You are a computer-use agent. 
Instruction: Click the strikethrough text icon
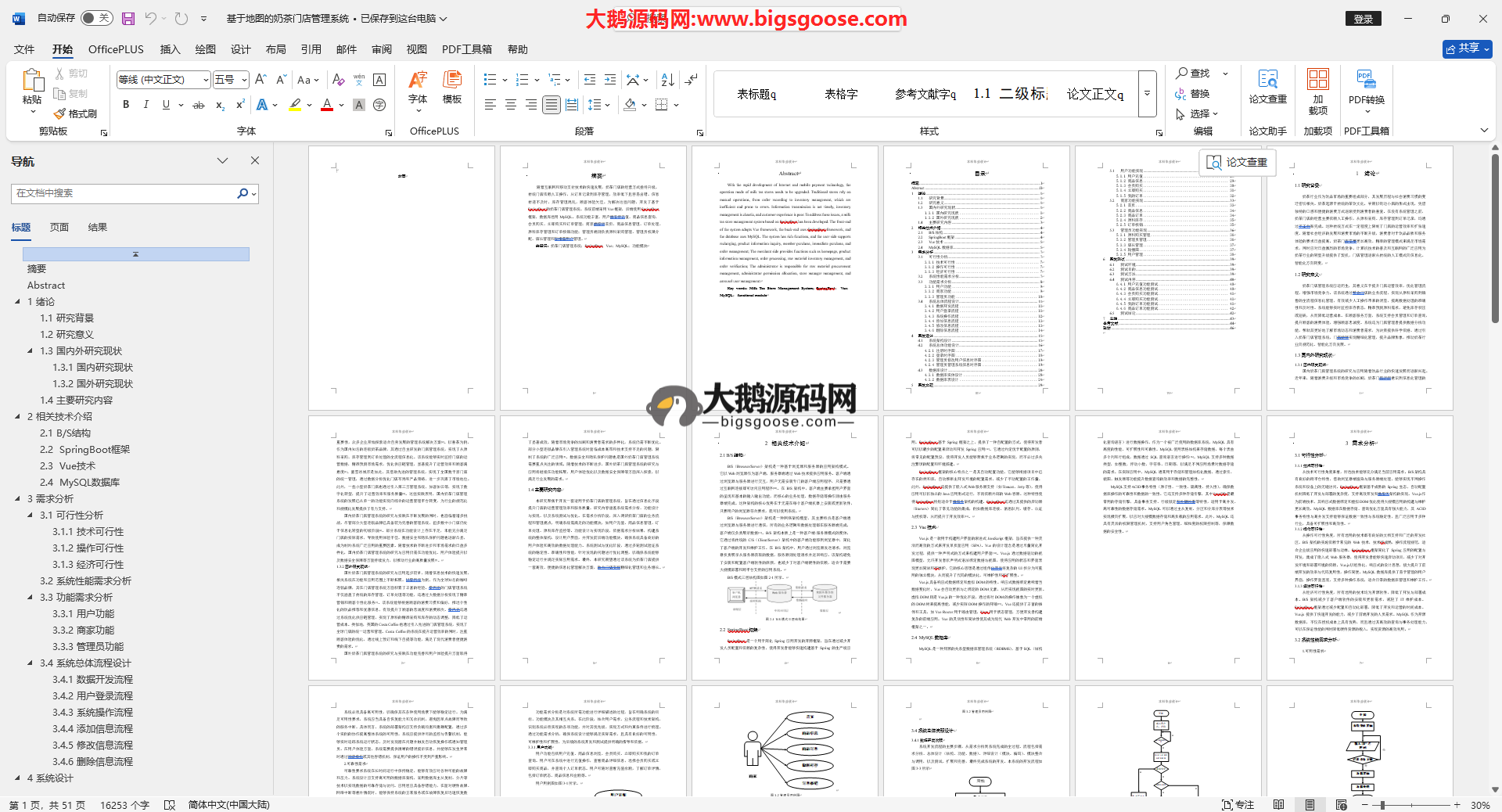click(x=199, y=105)
